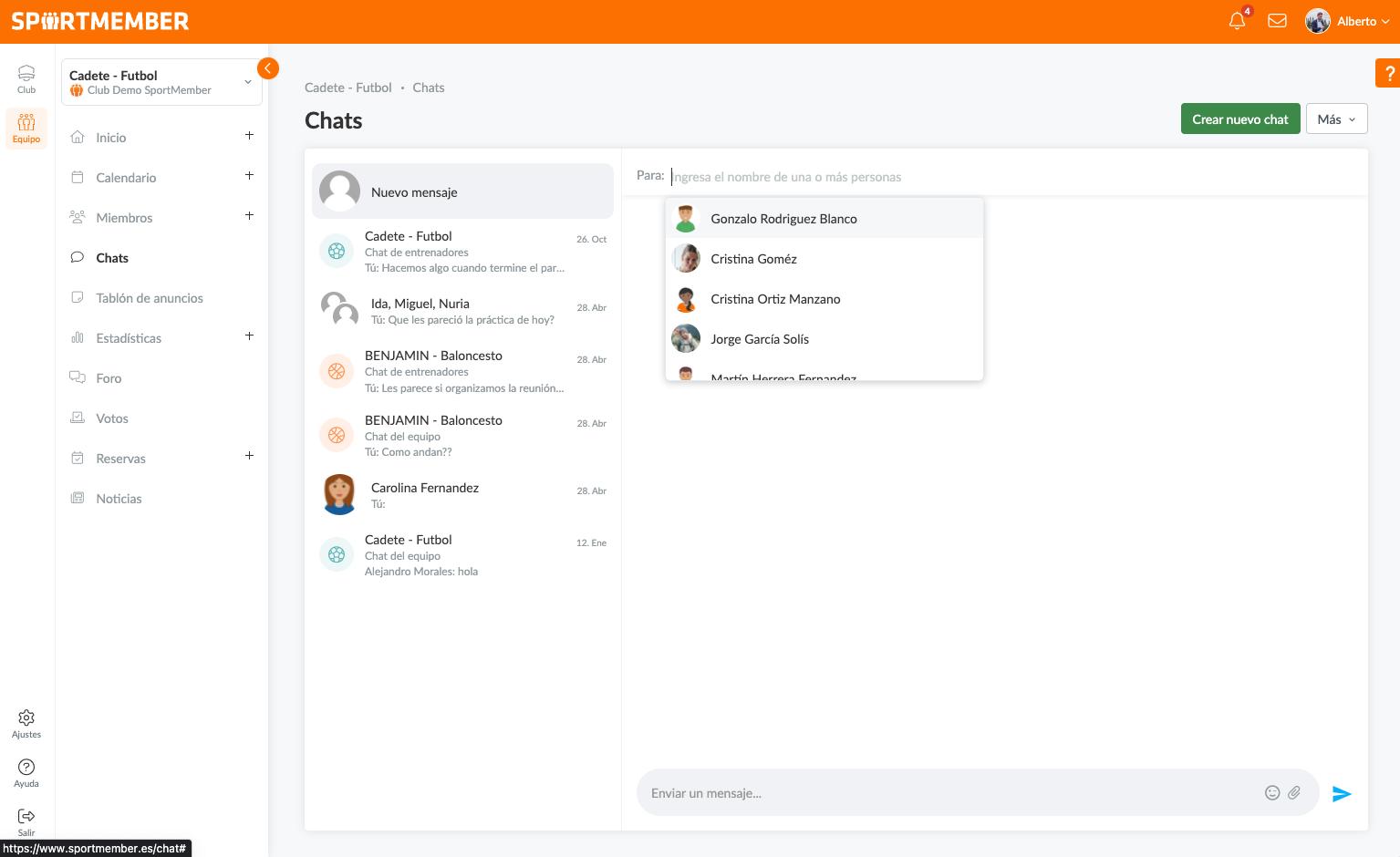Open the mail envelope icon

[x=1277, y=21]
